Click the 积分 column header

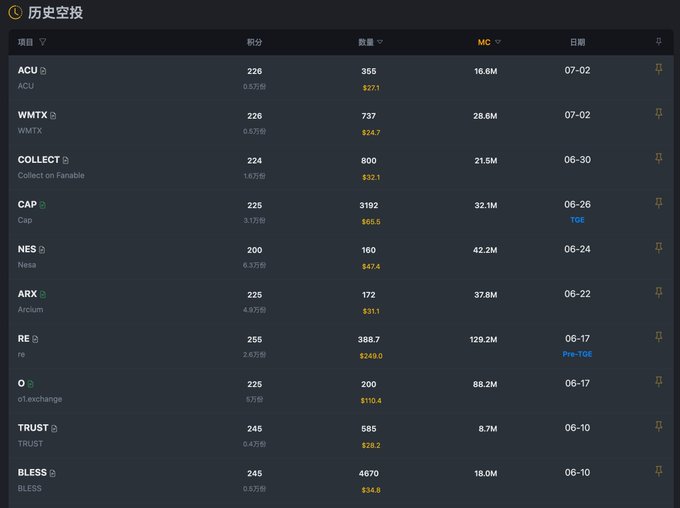(254, 42)
